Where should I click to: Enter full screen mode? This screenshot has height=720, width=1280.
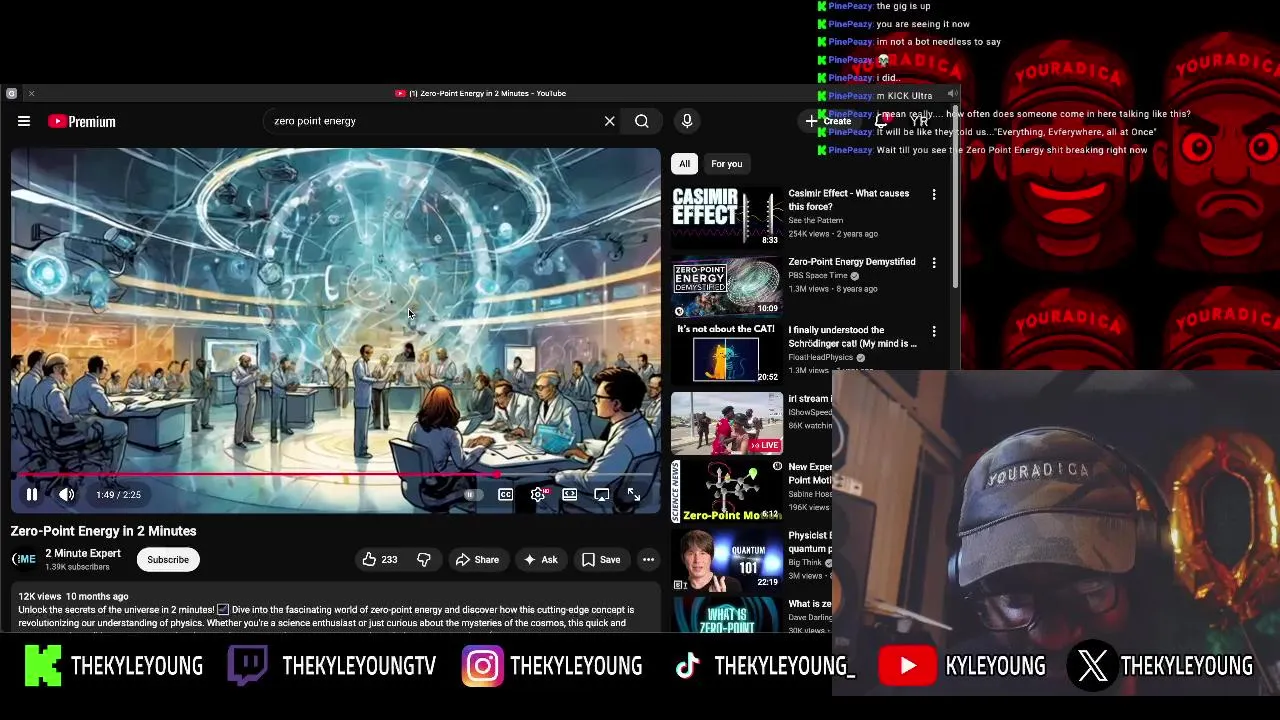(x=634, y=494)
